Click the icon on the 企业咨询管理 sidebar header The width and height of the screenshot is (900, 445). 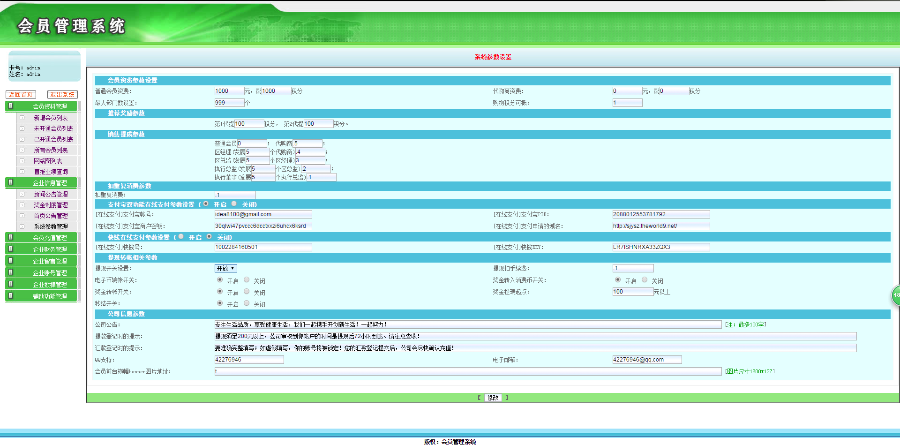coord(10,183)
